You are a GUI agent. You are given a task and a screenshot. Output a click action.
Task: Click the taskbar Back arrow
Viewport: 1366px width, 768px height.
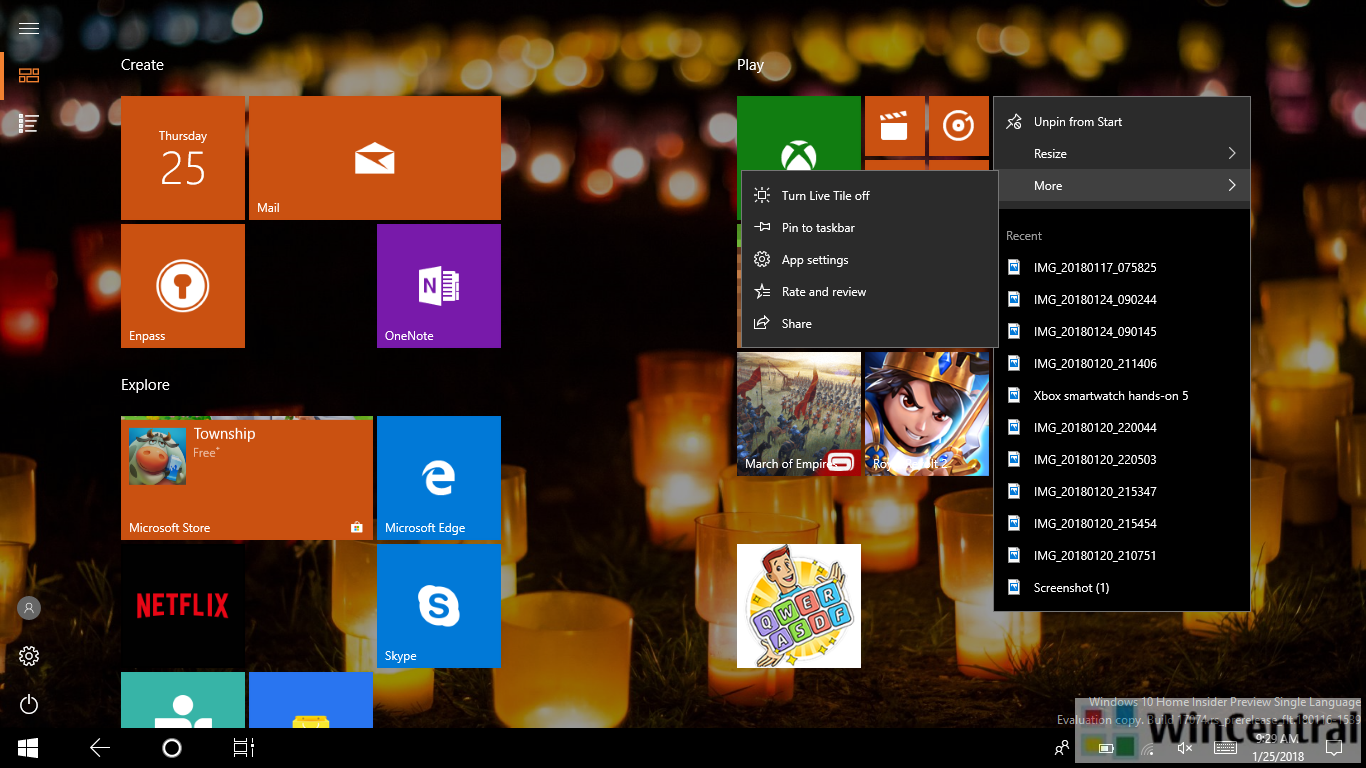[100, 747]
